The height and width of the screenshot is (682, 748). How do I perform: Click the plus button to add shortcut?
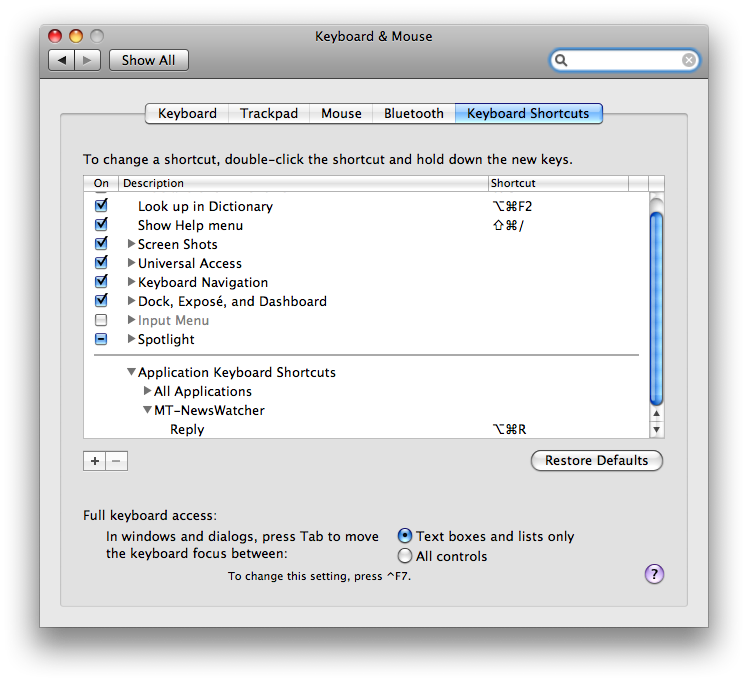95,461
